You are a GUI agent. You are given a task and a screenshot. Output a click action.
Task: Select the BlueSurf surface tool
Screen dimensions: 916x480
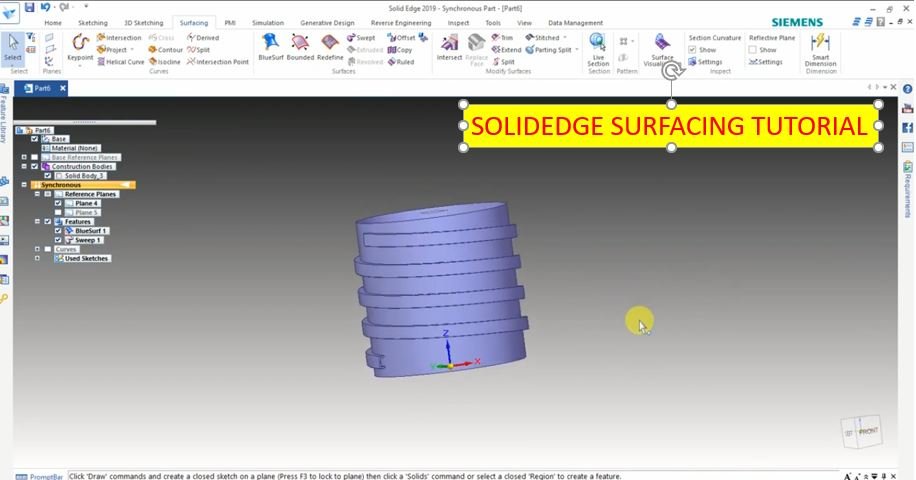[270, 46]
